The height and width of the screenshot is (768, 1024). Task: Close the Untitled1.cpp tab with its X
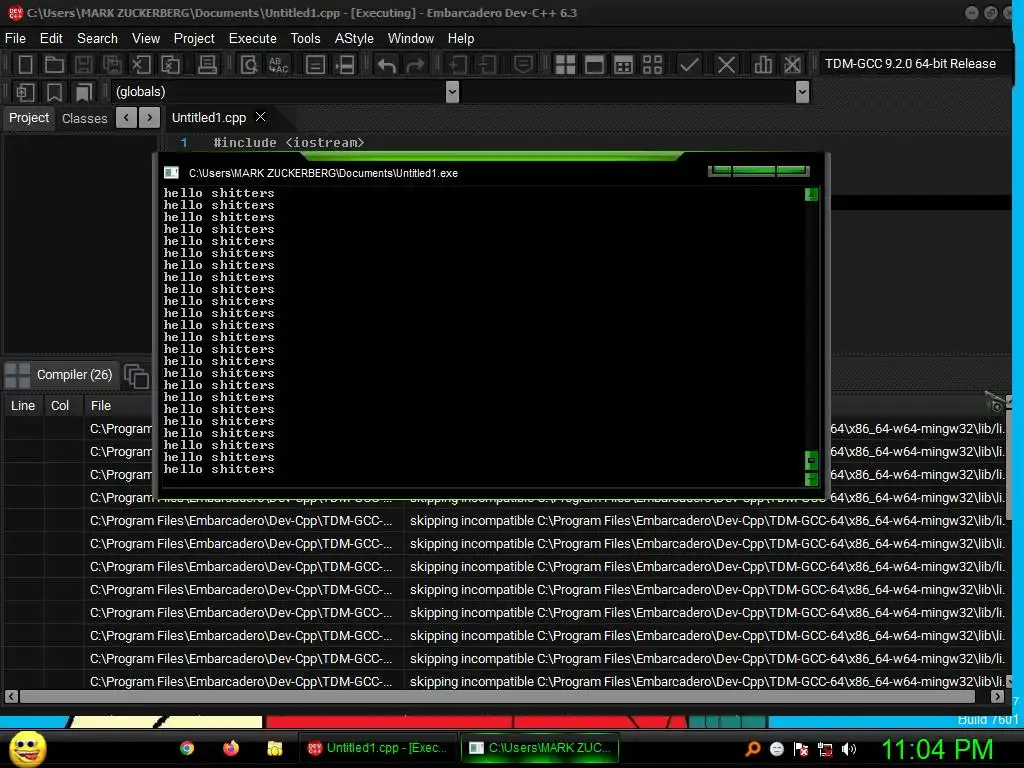click(261, 117)
